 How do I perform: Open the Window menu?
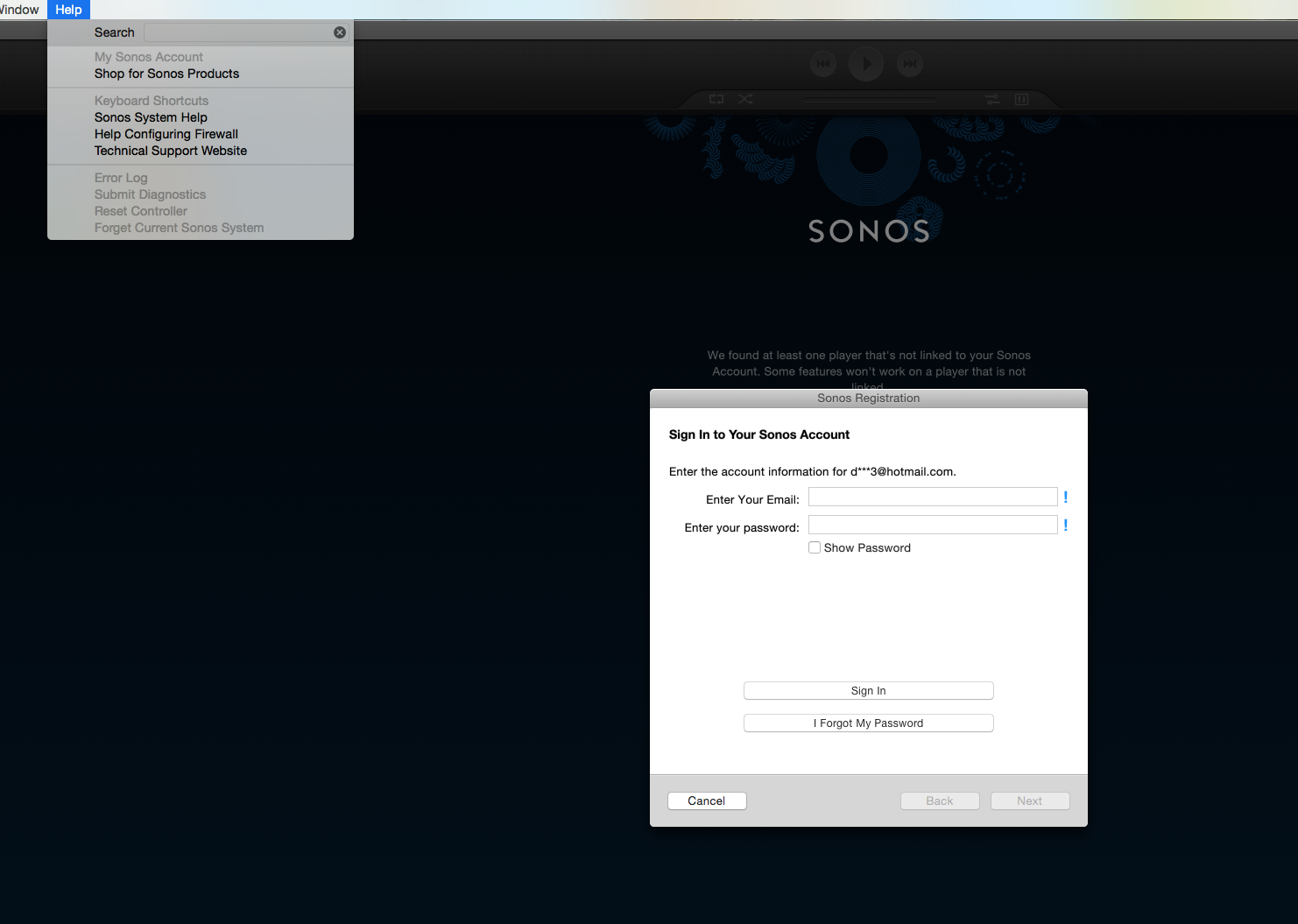tap(19, 10)
